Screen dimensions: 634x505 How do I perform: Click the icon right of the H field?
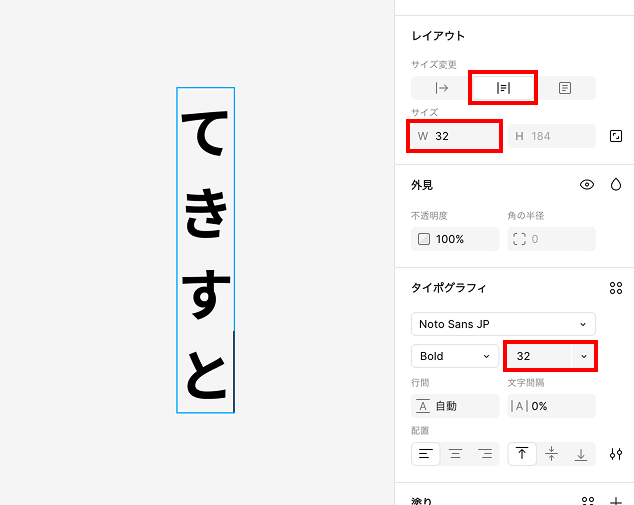(x=616, y=136)
